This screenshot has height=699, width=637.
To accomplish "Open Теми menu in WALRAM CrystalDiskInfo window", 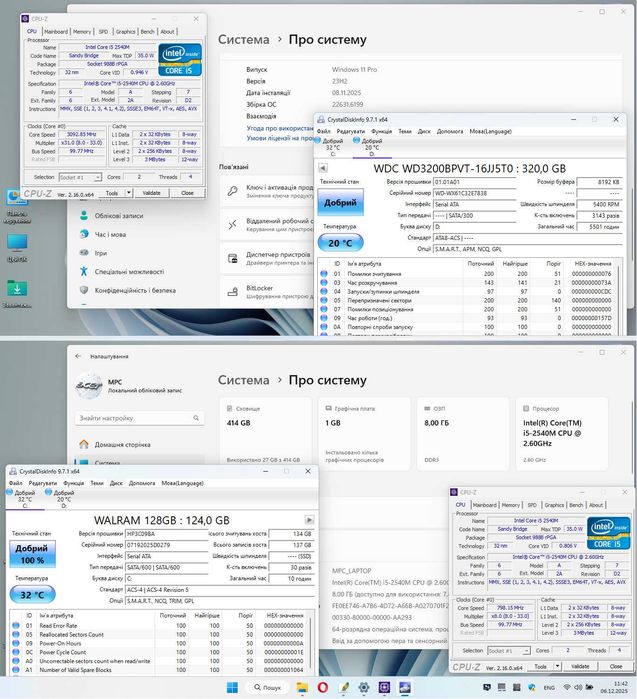I will pyautogui.click(x=97, y=483).
